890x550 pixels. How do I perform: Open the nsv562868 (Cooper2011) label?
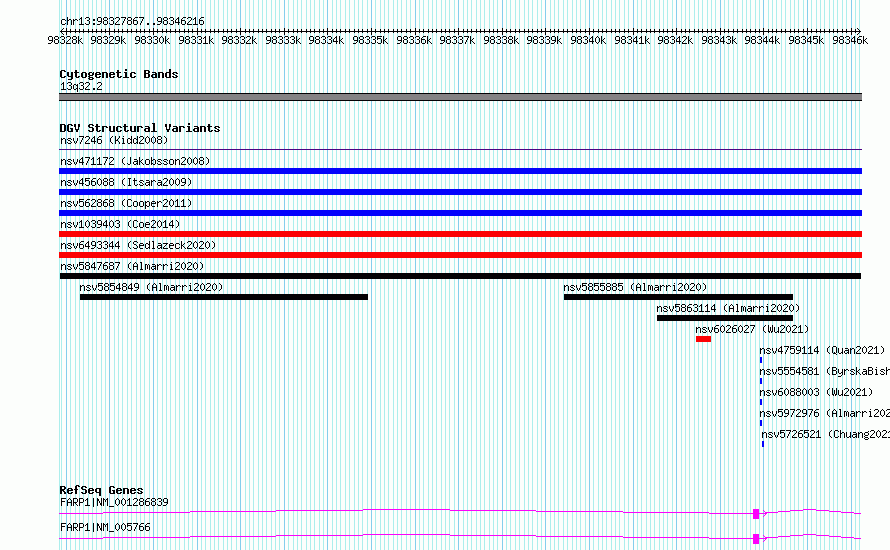(126, 203)
